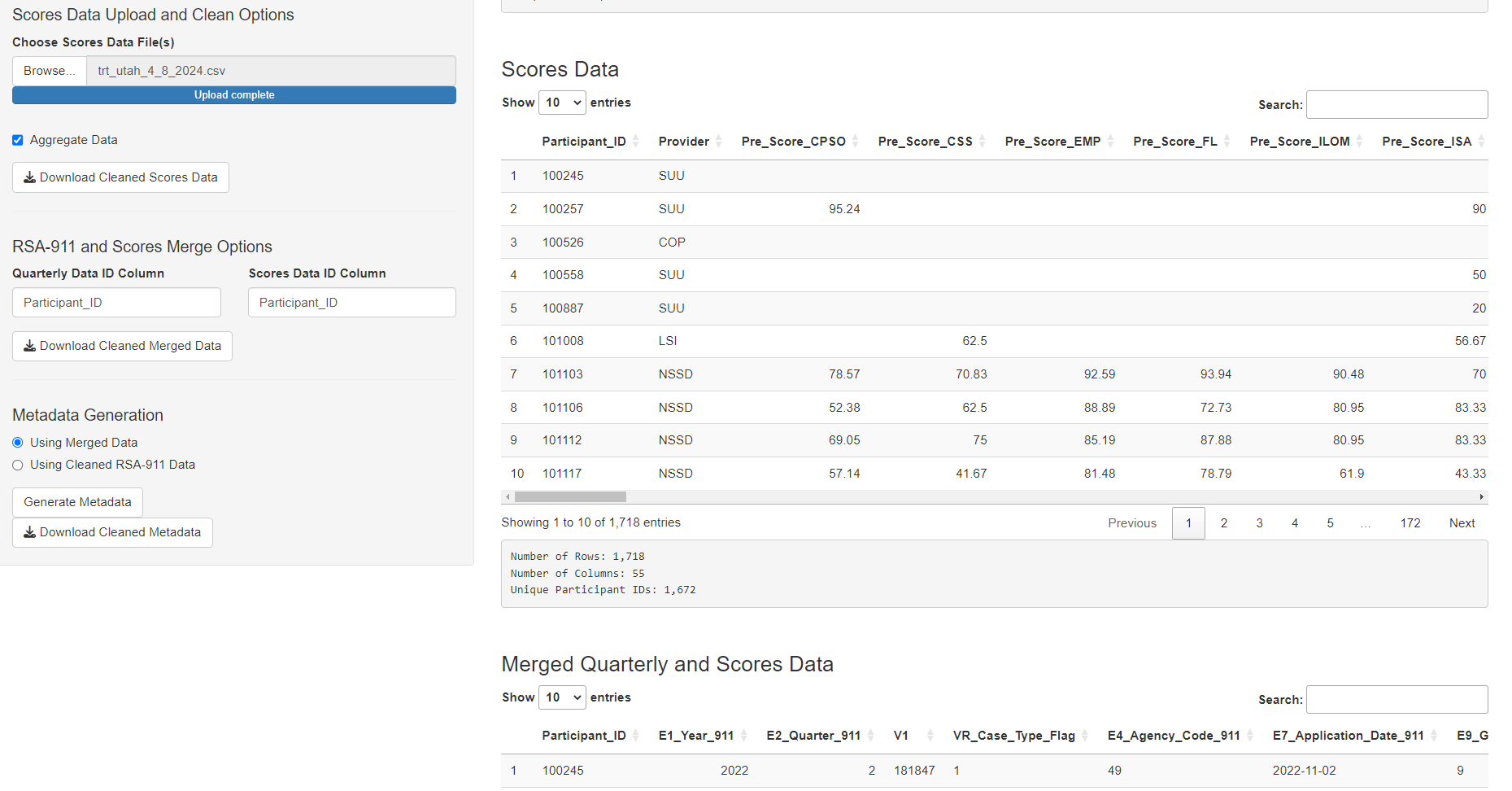Click the Pre_Score_EMP column sort arrows
1512x791 pixels.
[1110, 142]
